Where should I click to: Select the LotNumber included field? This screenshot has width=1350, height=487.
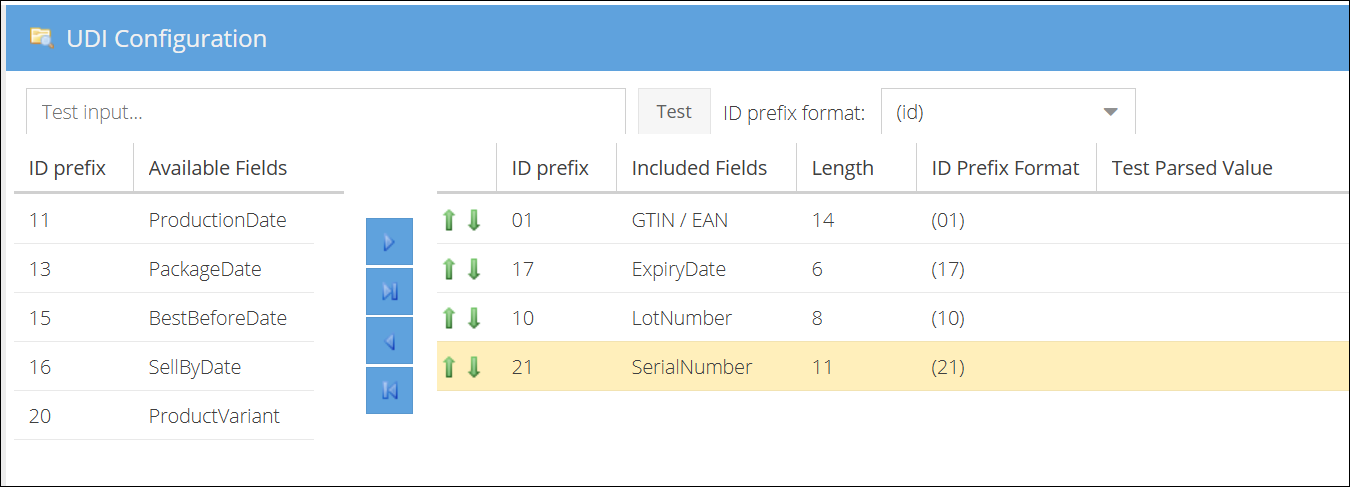coord(682,318)
